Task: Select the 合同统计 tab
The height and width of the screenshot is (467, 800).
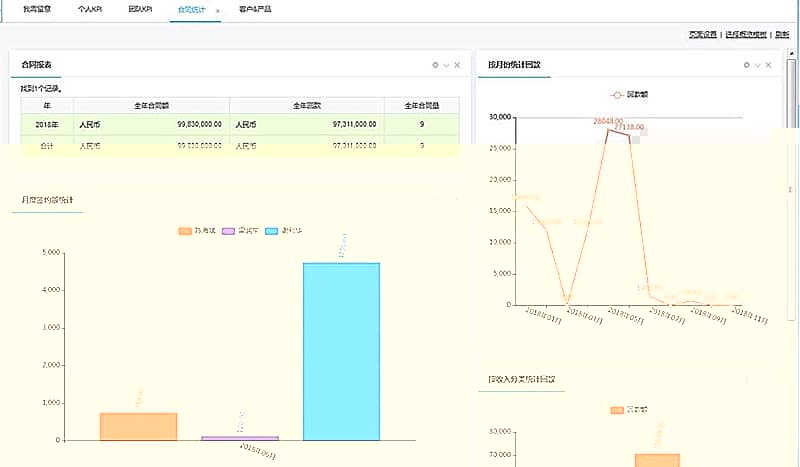Action: [191, 10]
